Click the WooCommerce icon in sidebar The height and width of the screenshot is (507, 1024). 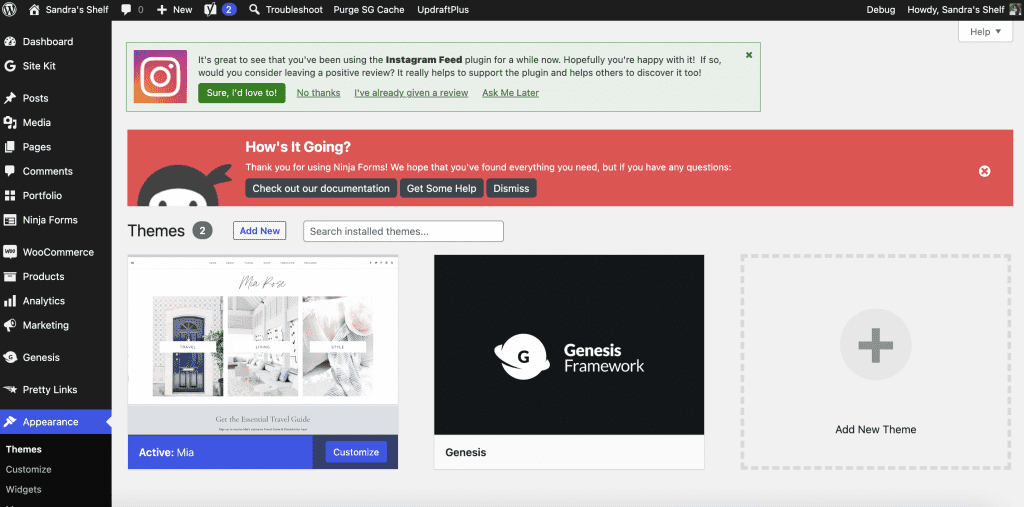point(10,252)
